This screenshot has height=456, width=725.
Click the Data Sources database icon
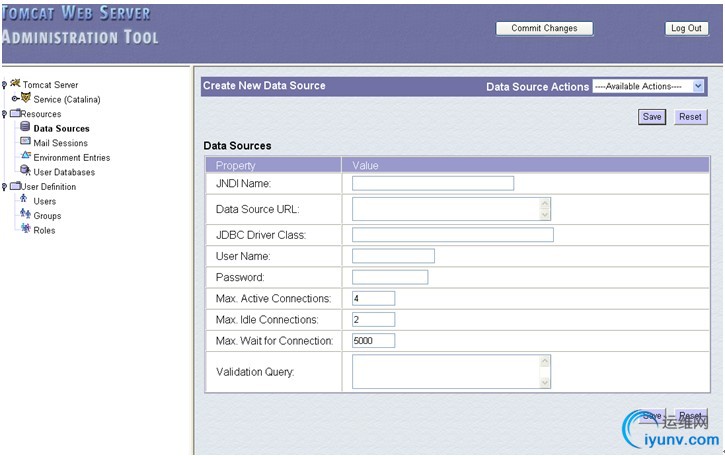25,126
